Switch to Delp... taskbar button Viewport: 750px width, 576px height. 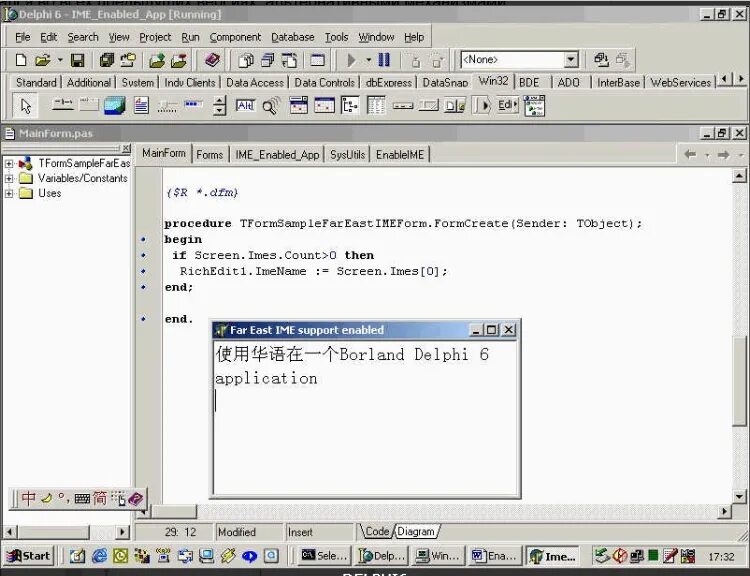381,556
